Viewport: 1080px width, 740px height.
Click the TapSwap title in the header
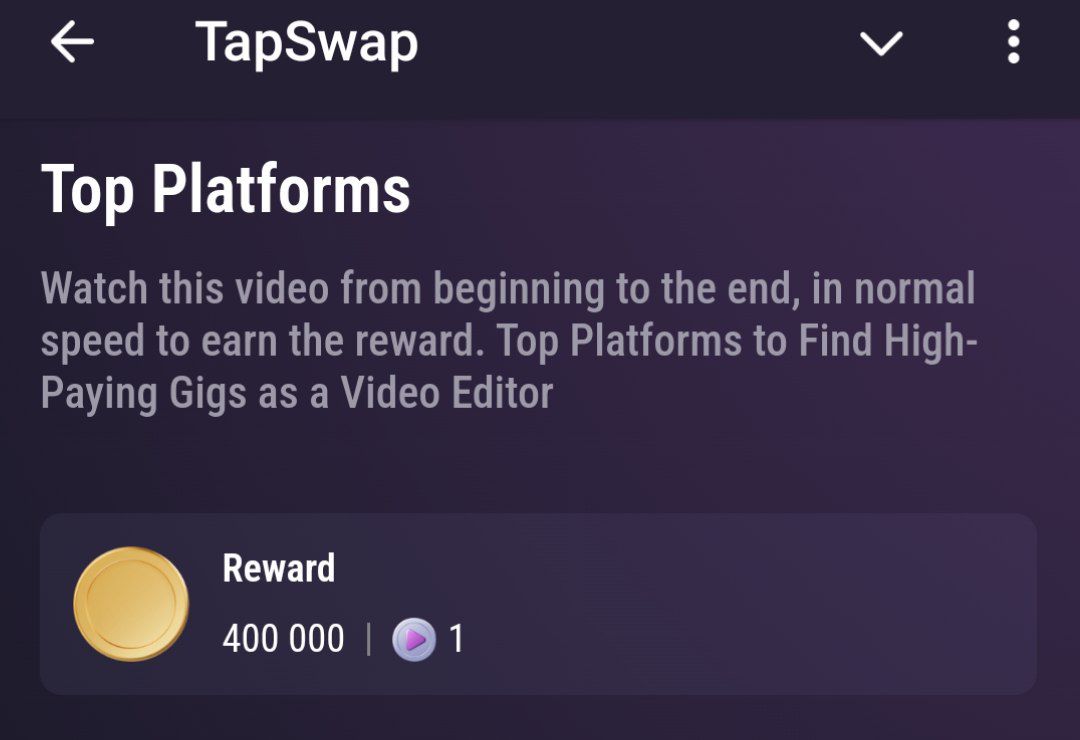click(x=306, y=42)
